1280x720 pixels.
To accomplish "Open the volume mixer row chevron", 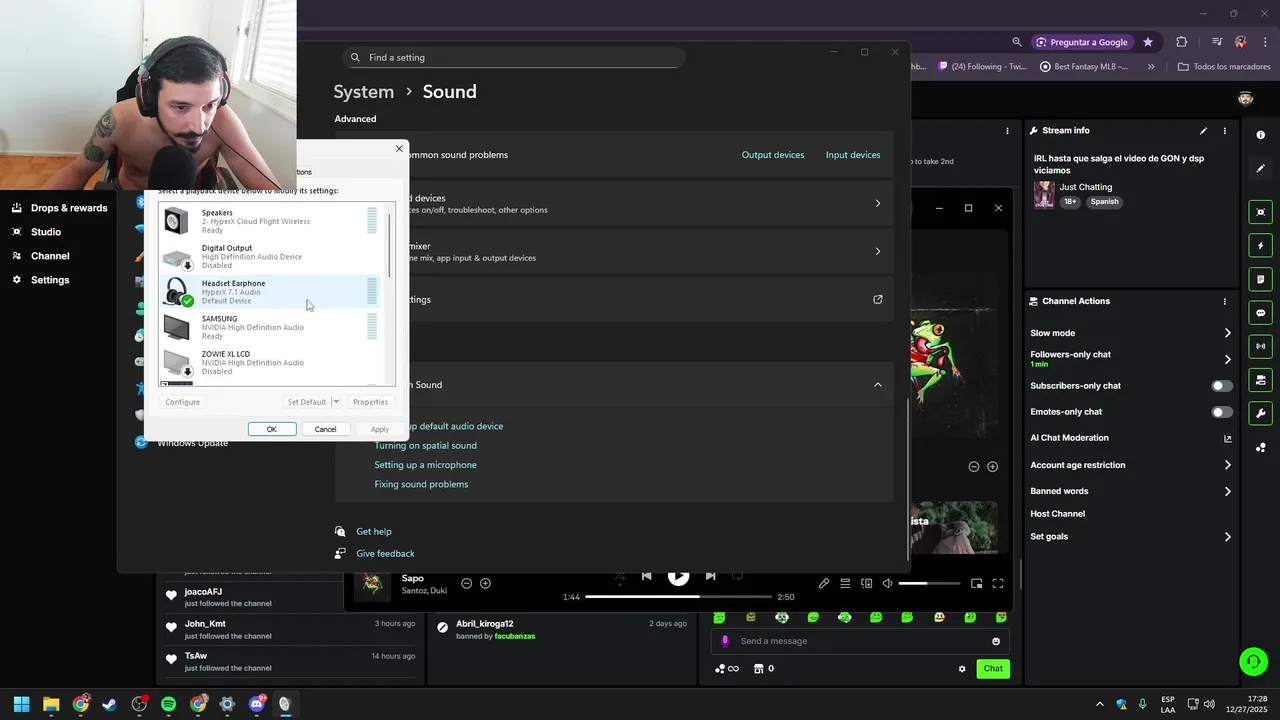I will click(x=878, y=251).
